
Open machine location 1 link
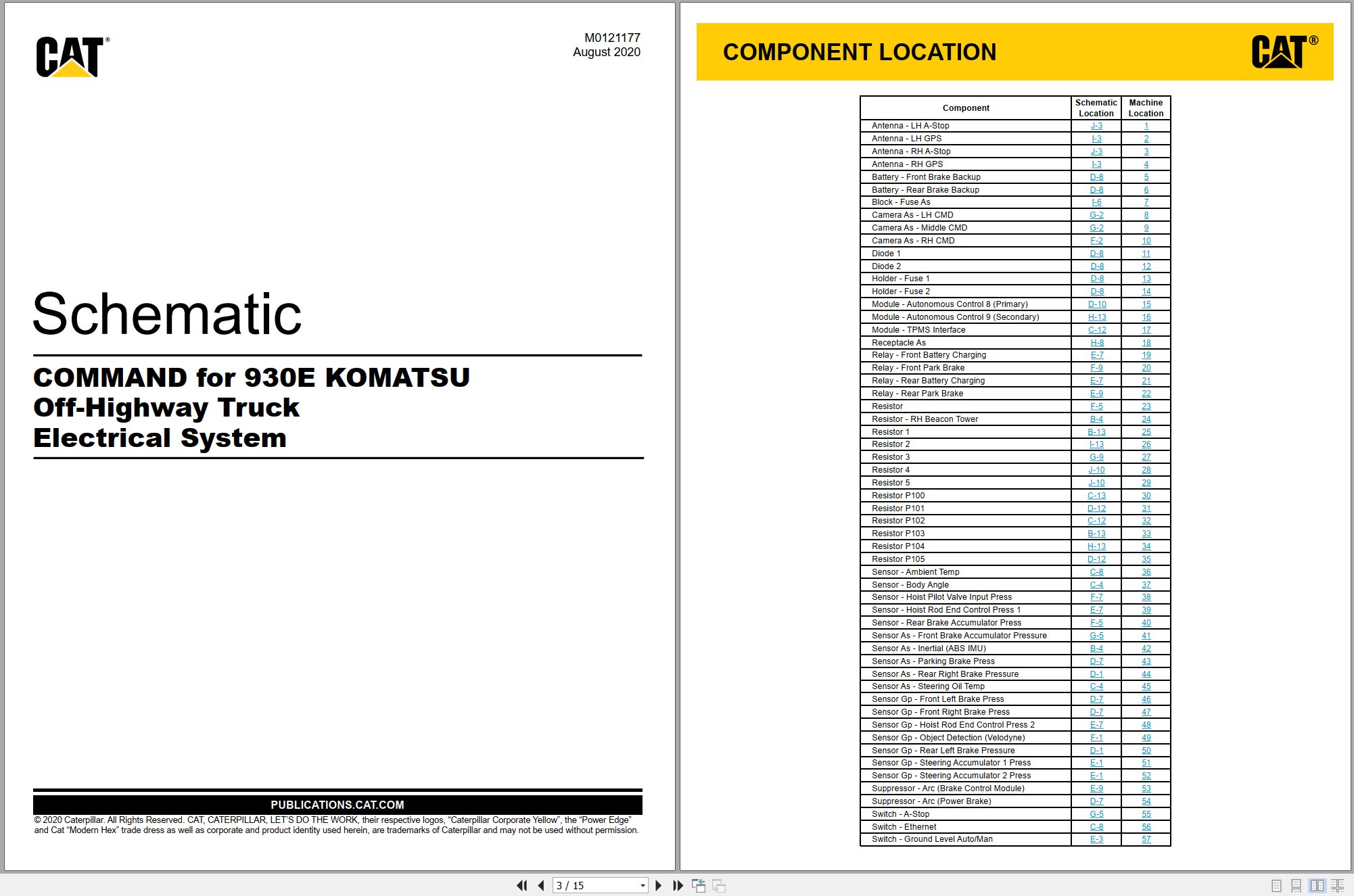tap(1146, 126)
